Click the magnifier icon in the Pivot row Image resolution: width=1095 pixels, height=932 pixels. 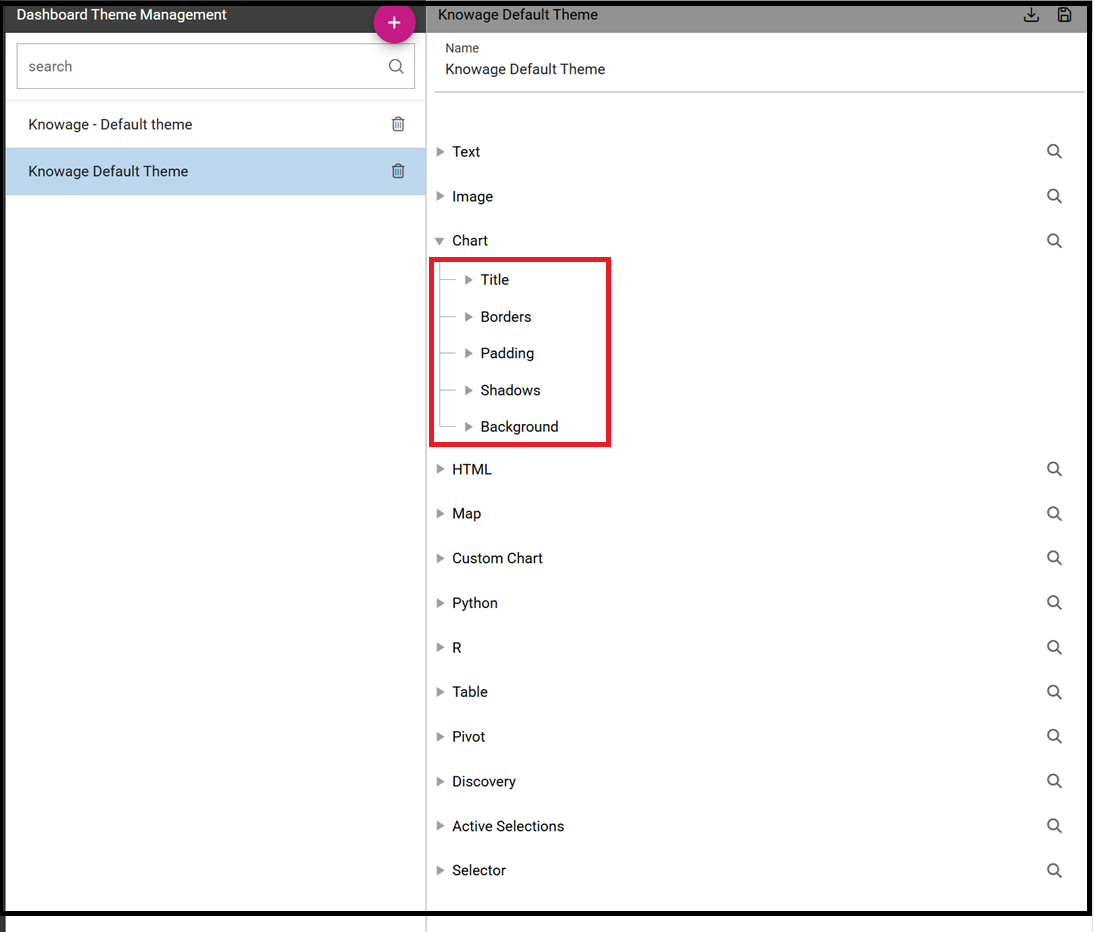(x=1054, y=737)
